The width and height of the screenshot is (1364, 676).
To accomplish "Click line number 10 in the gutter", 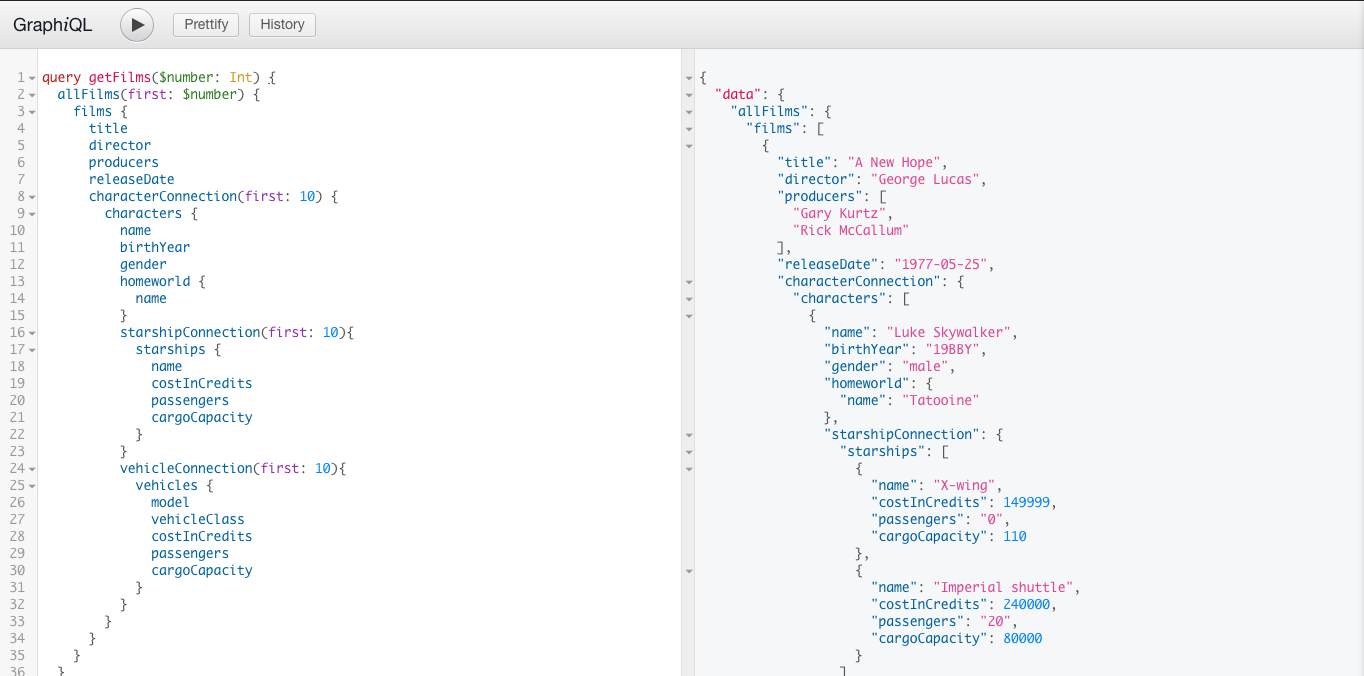I will [x=17, y=230].
